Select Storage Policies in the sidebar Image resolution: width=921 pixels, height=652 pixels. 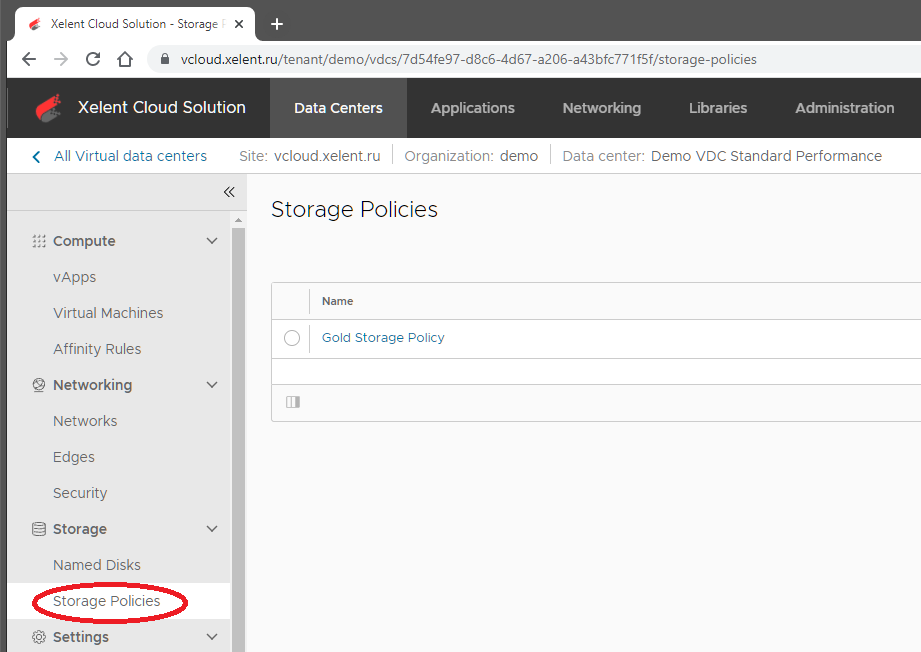click(x=106, y=601)
